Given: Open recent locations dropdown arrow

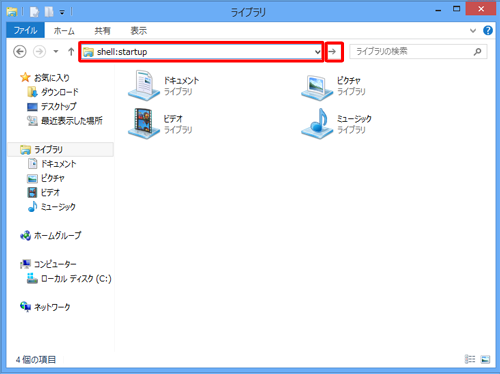Looking at the screenshot, I should (x=56, y=52).
